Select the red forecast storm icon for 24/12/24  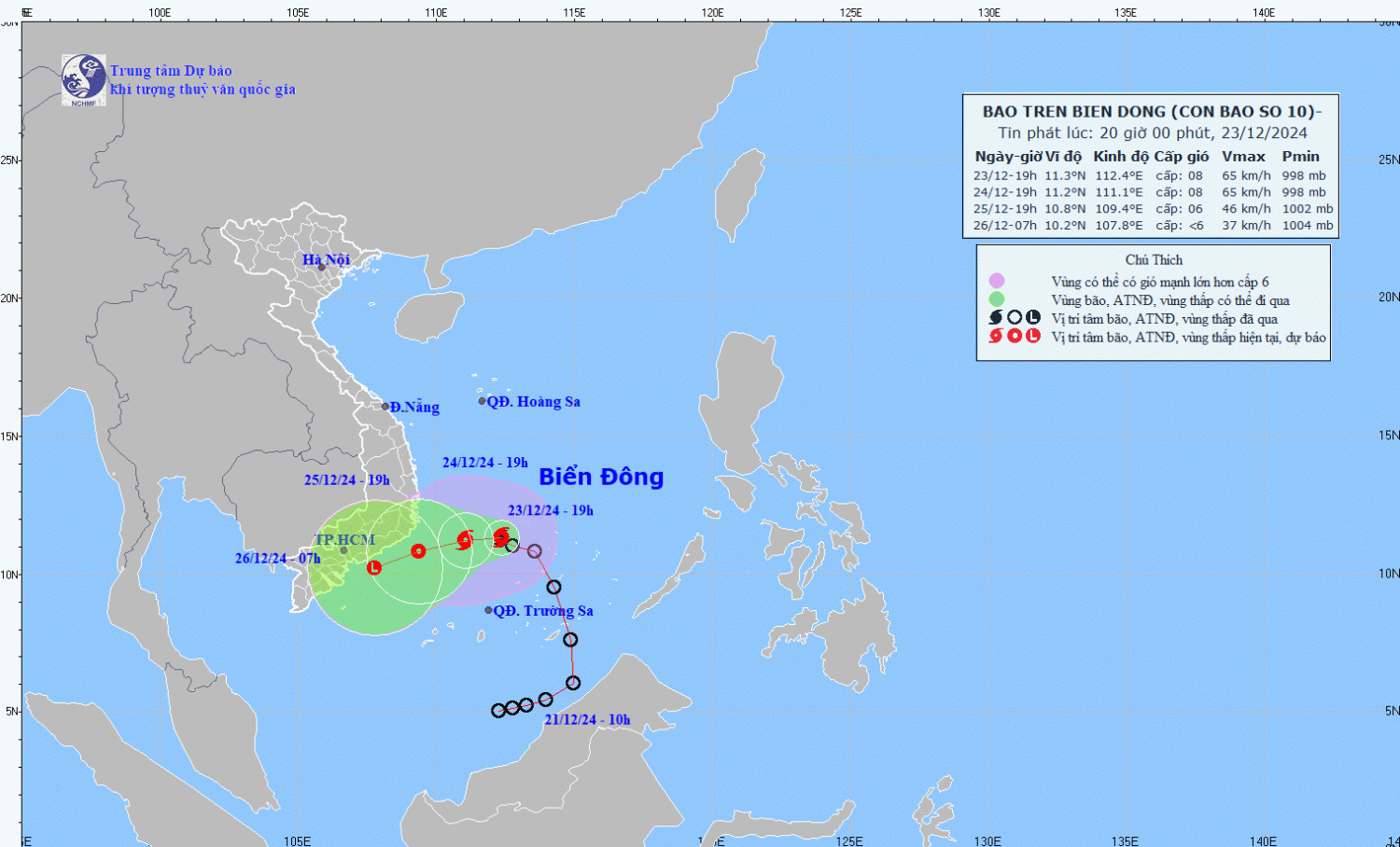[465, 539]
